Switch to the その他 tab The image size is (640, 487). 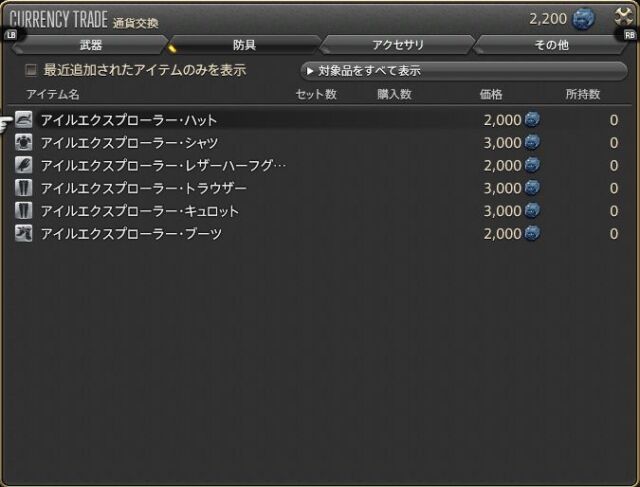coord(549,45)
